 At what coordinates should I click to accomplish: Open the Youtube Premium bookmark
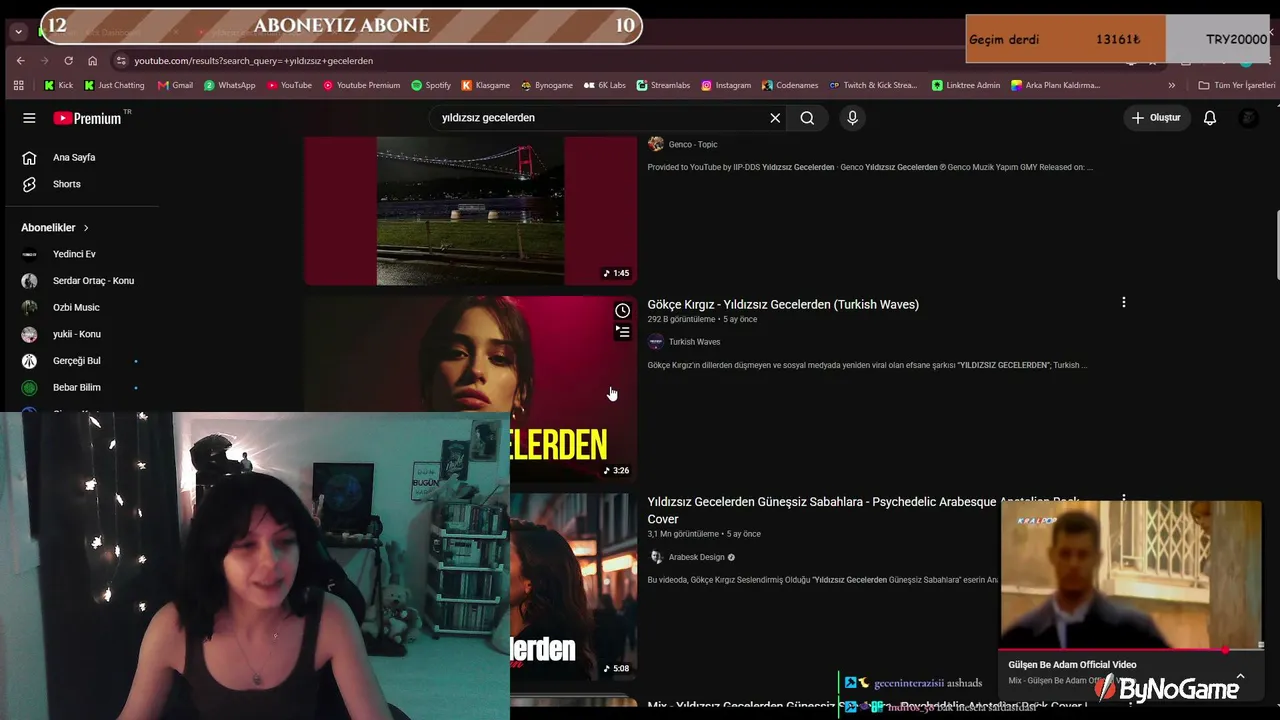point(361,85)
